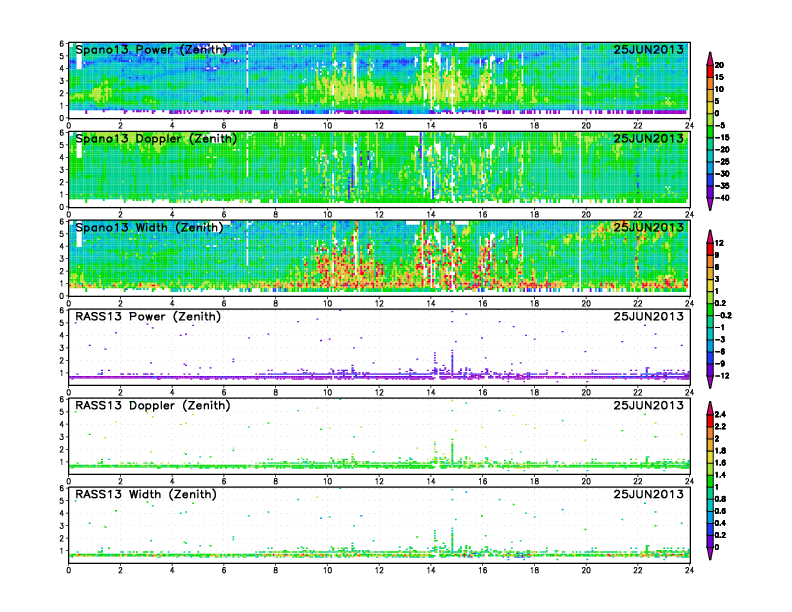Screen dimensions: 792x612
Task: Click the "Spano13 Width (Zenith)" panel title
Action: tap(149, 227)
